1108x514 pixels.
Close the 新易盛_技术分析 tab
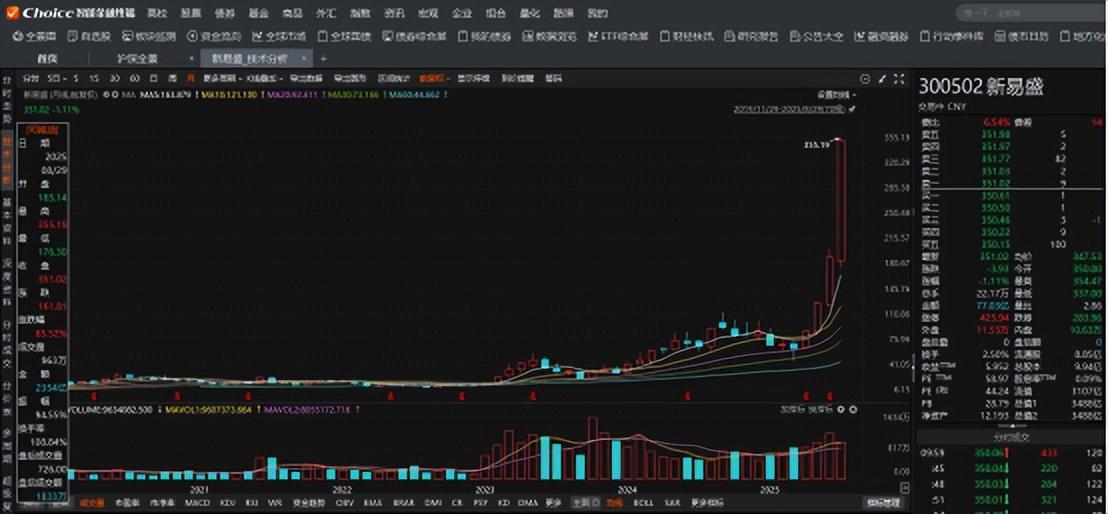coord(303,58)
